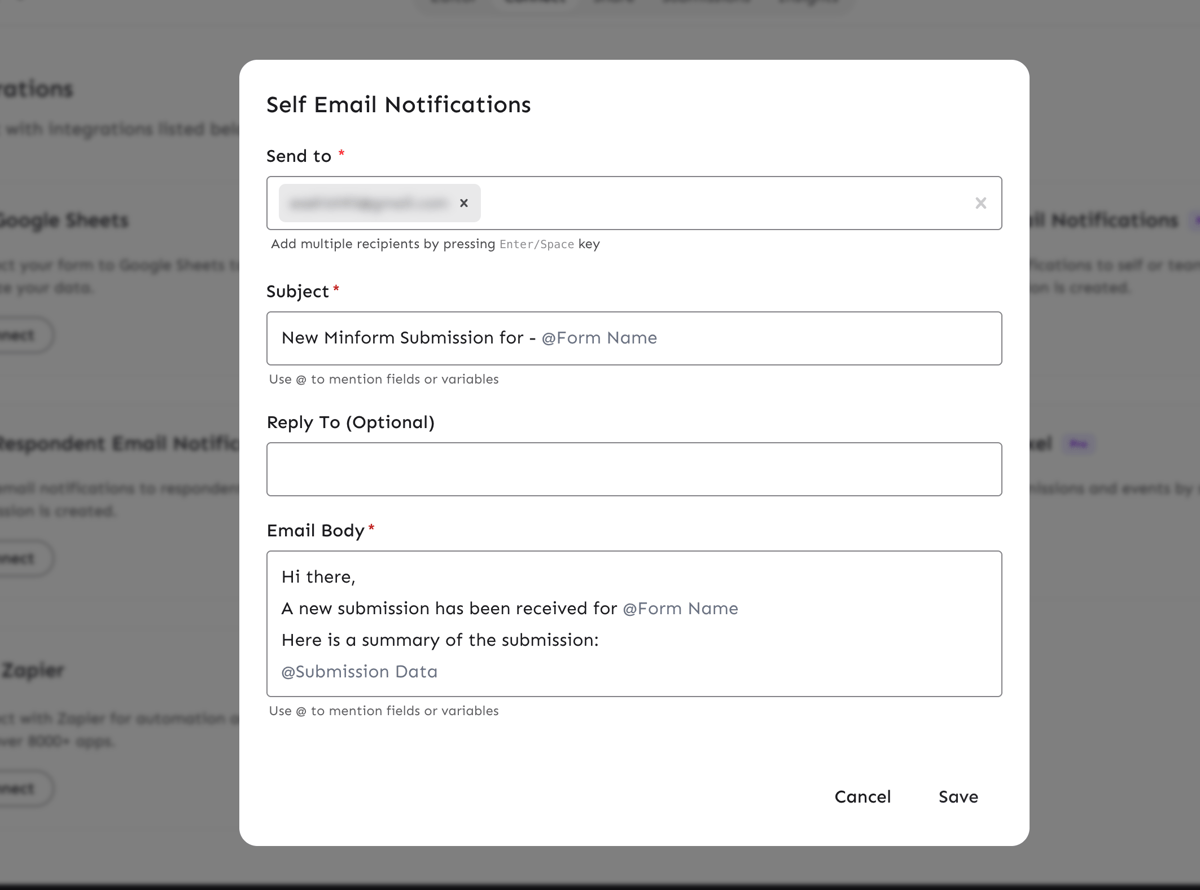Click the mention hint text below Email Body
Image resolution: width=1200 pixels, height=890 pixels.
[384, 711]
